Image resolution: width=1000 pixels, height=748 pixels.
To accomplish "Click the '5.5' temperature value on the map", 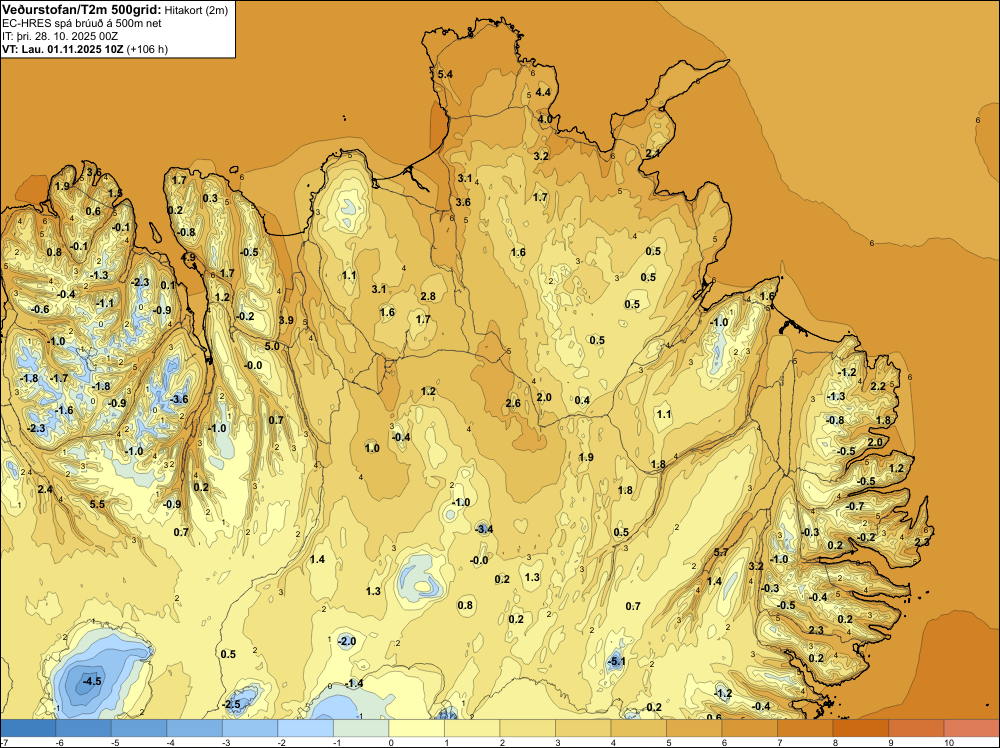I will (97, 504).
